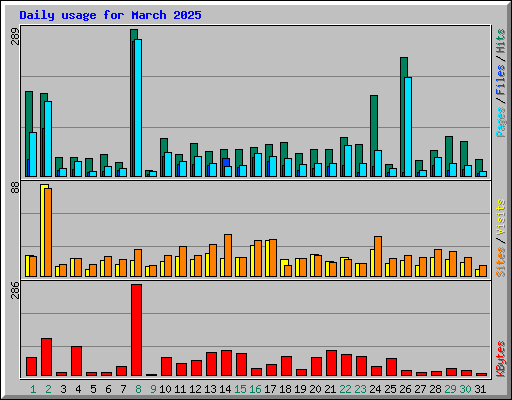Click the orange Sites bar for day 24

pyautogui.click(x=378, y=256)
